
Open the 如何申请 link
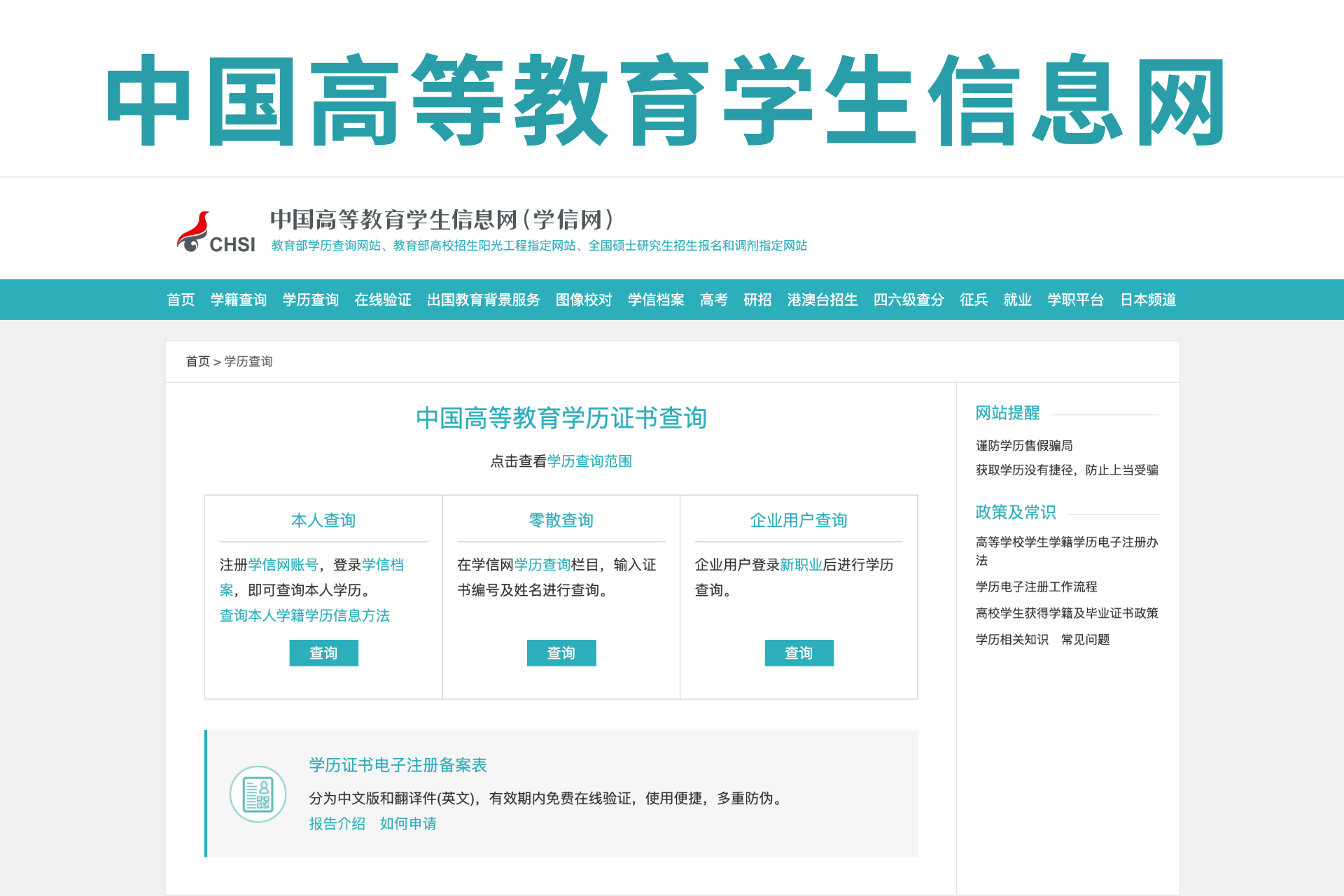point(408,824)
